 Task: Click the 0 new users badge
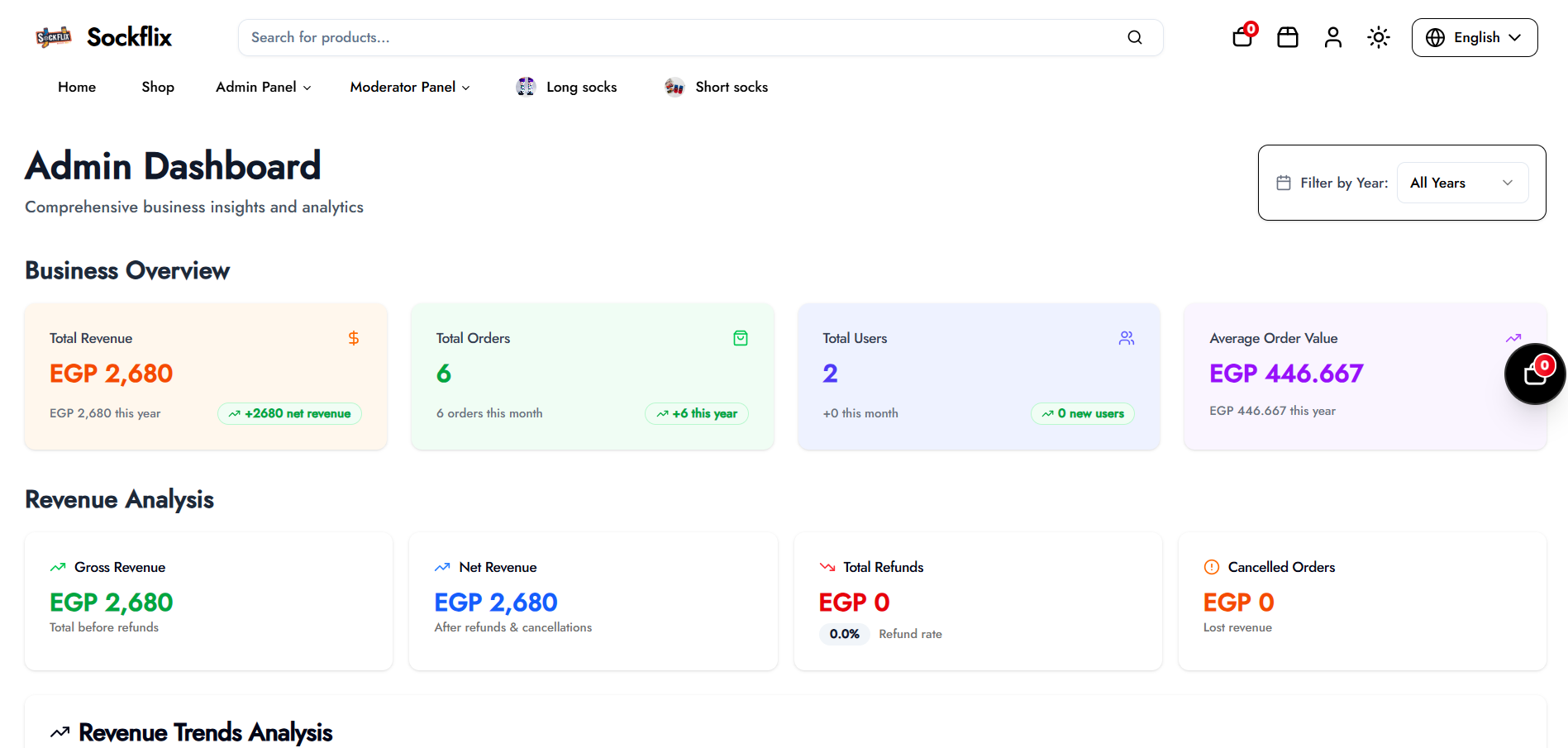tap(1083, 413)
